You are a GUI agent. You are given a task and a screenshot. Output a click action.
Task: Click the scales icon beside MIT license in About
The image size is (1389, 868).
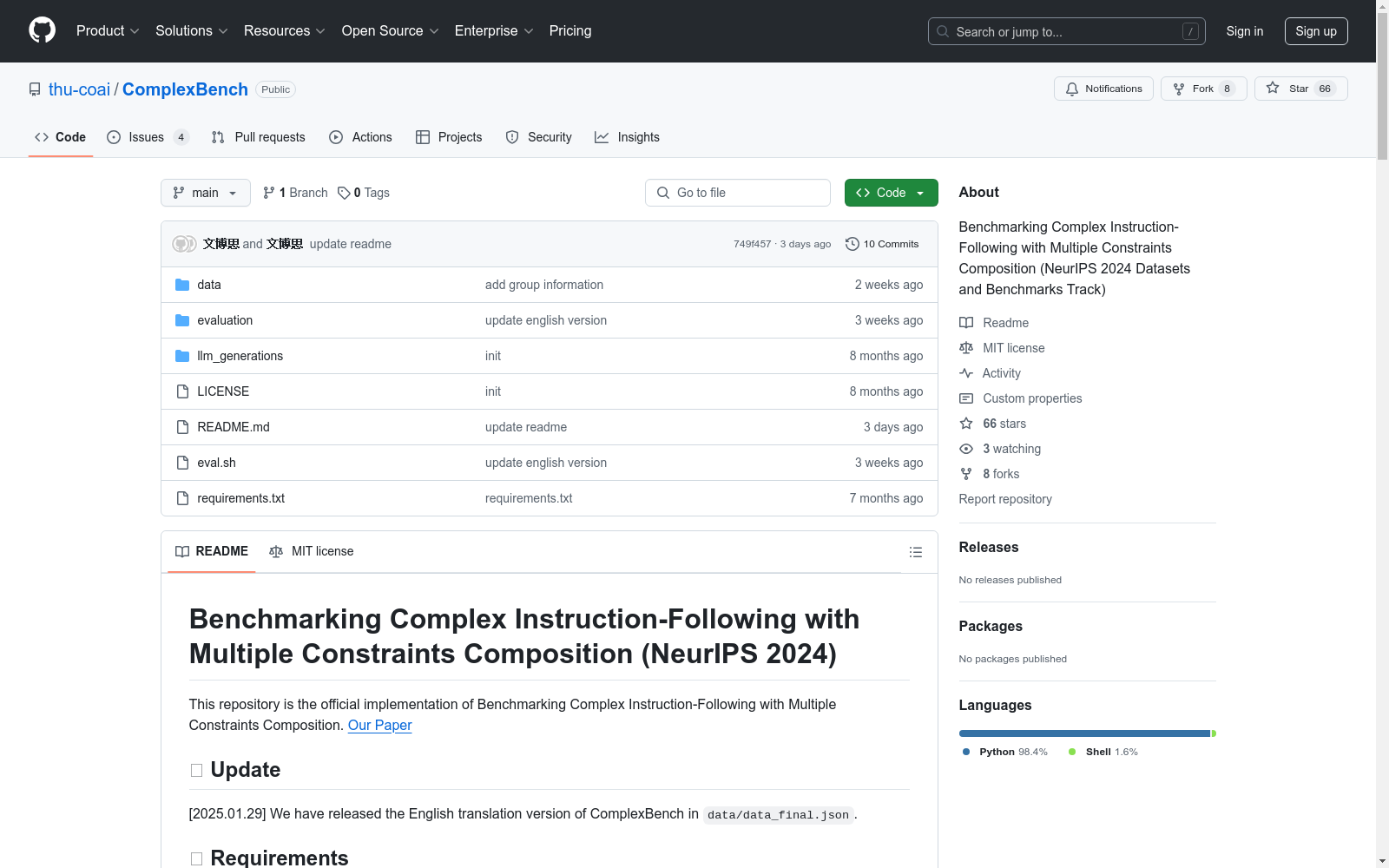[x=966, y=348]
